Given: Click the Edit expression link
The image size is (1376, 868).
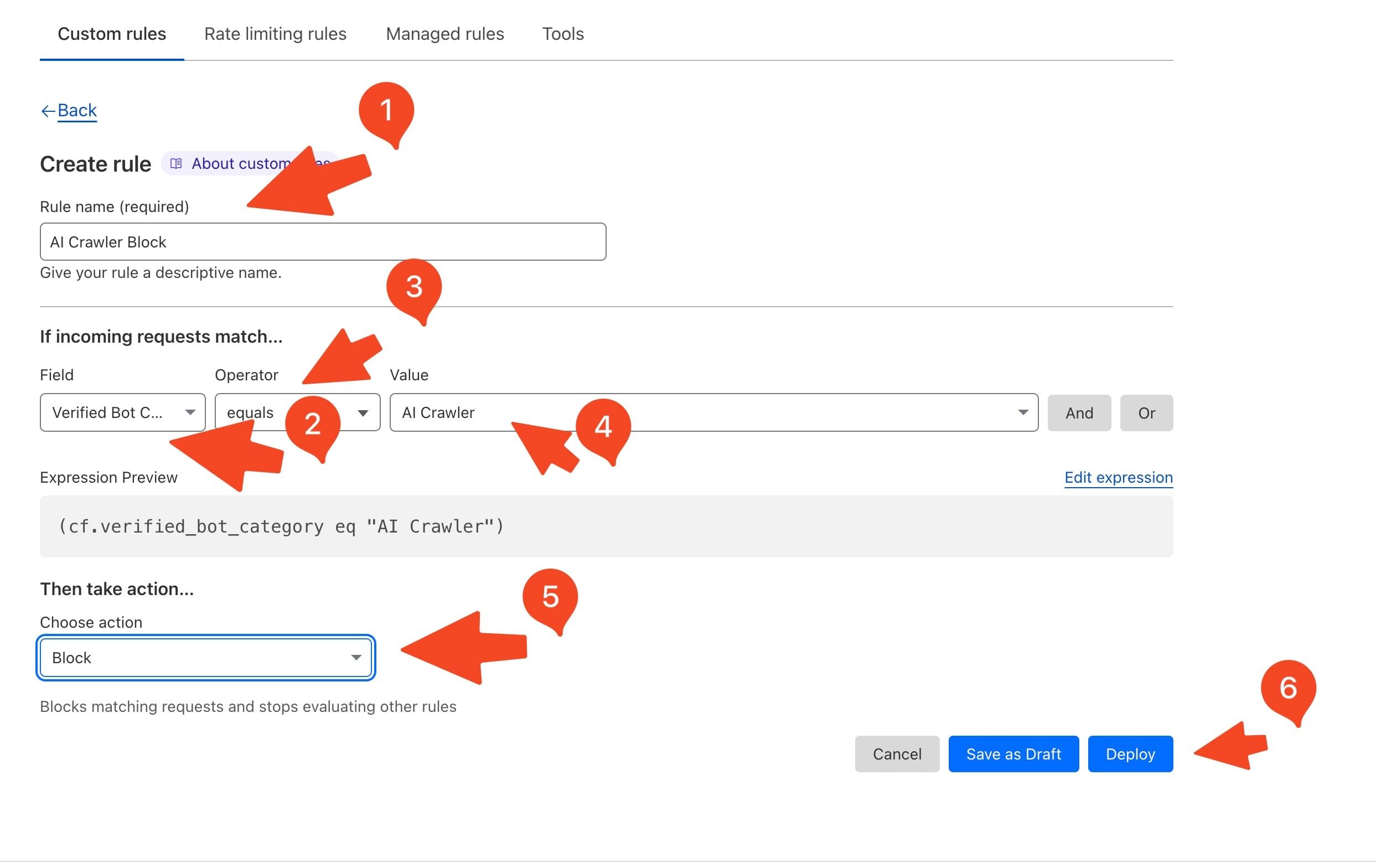Looking at the screenshot, I should click(x=1118, y=476).
